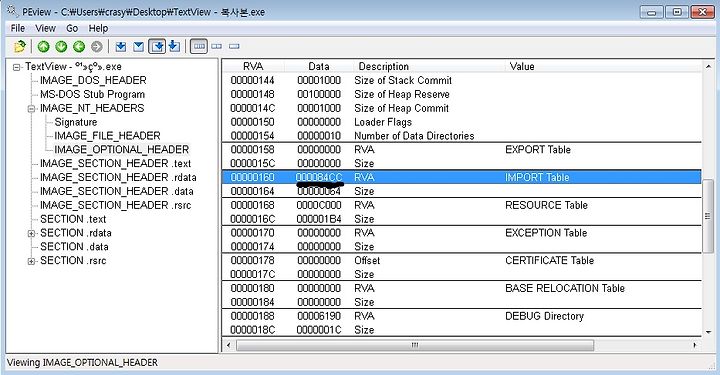The height and width of the screenshot is (375, 720).
Task: Open the File menu
Action: (17, 28)
